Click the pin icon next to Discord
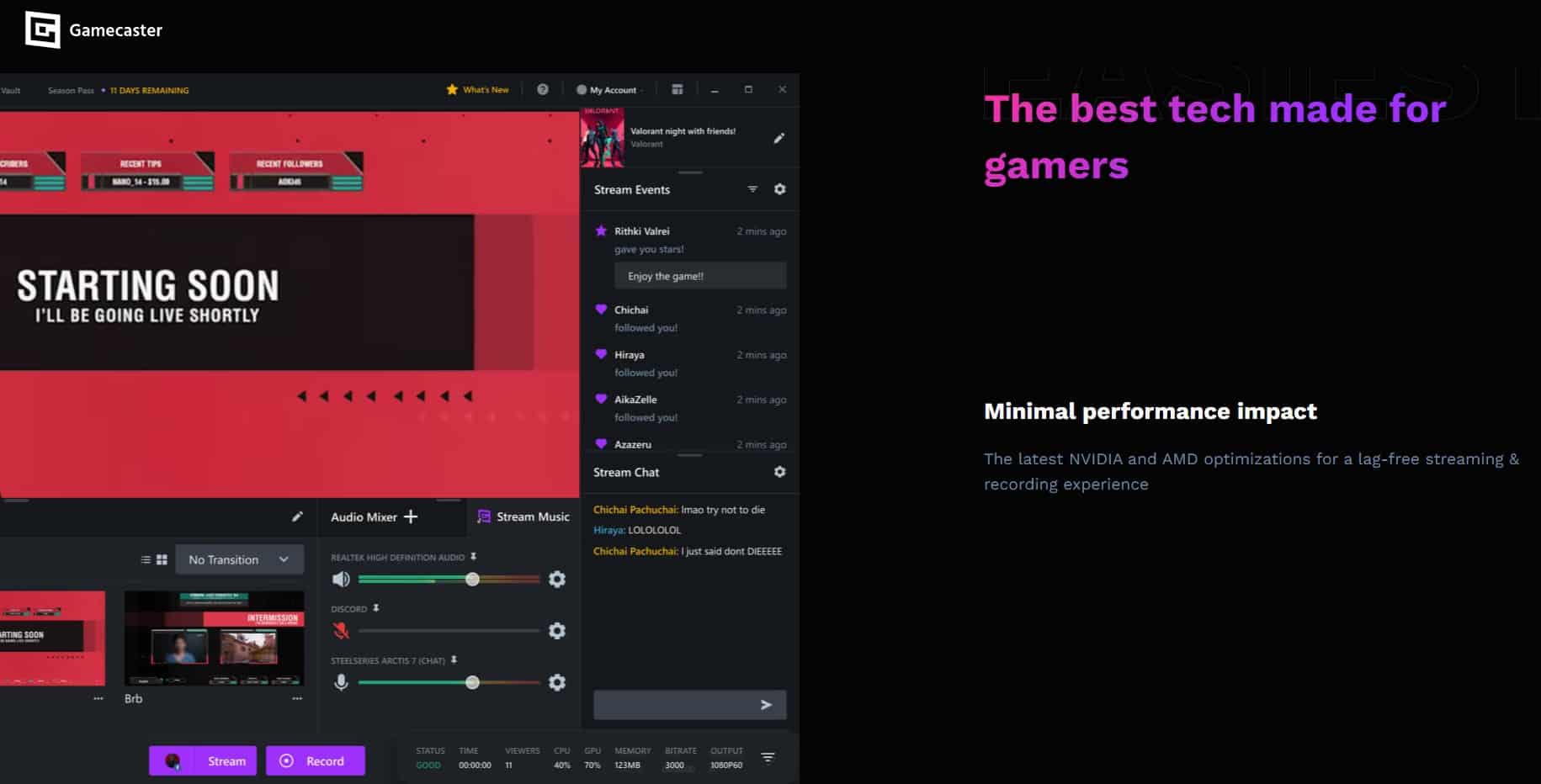 click(376, 608)
